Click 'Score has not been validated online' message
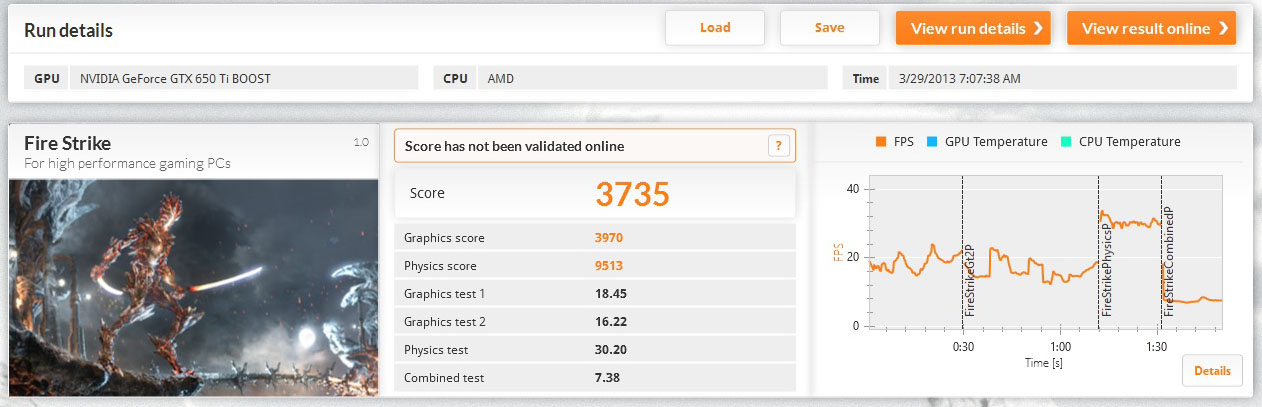This screenshot has width=1262, height=407. tap(514, 146)
